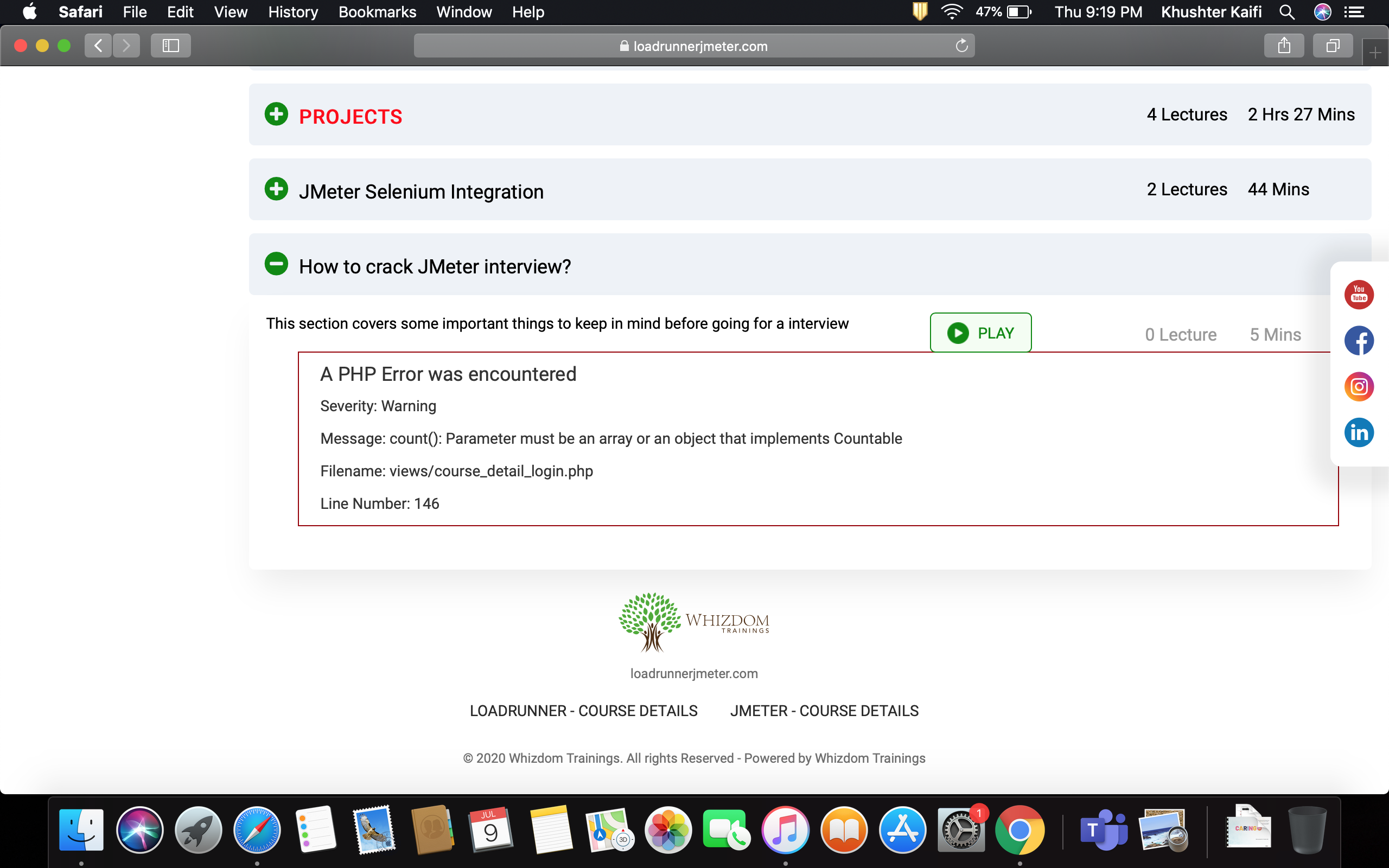Open Maps in the Dock

(609, 830)
